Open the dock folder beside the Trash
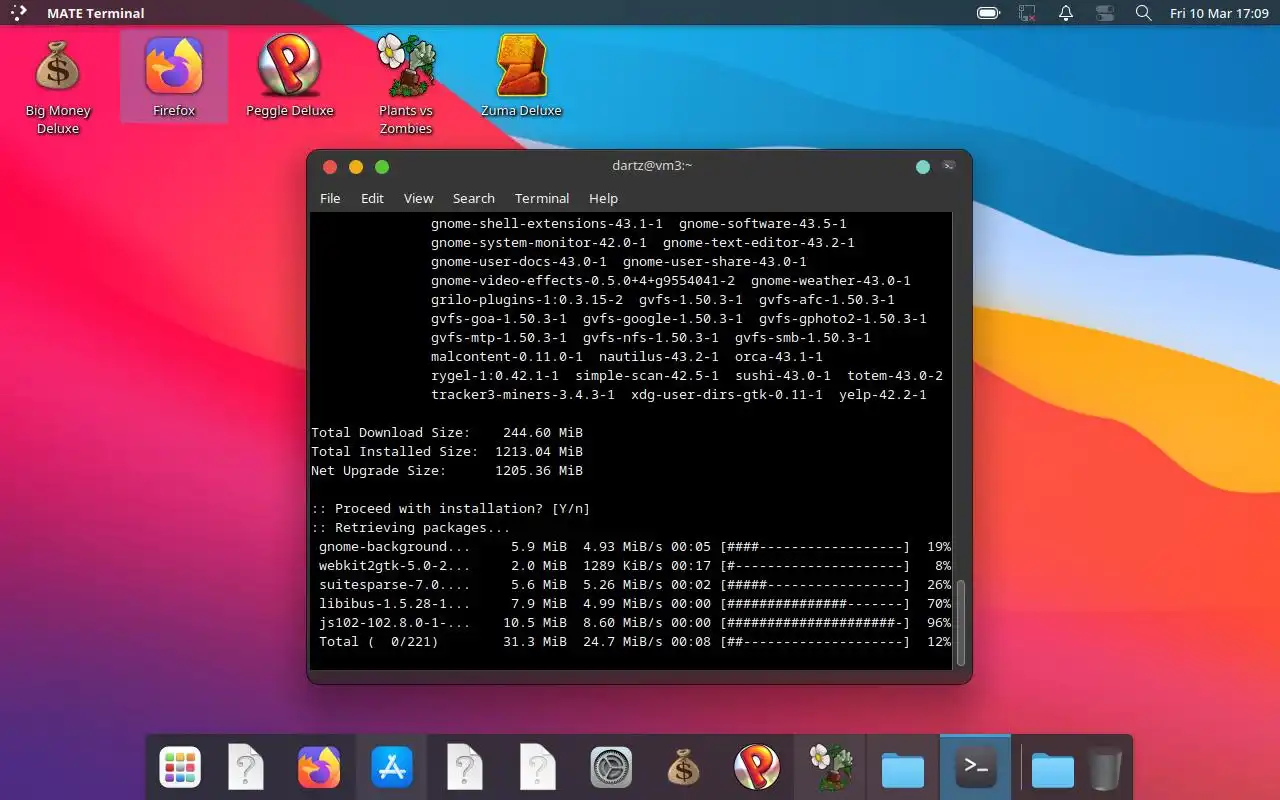 pyautogui.click(x=1052, y=770)
